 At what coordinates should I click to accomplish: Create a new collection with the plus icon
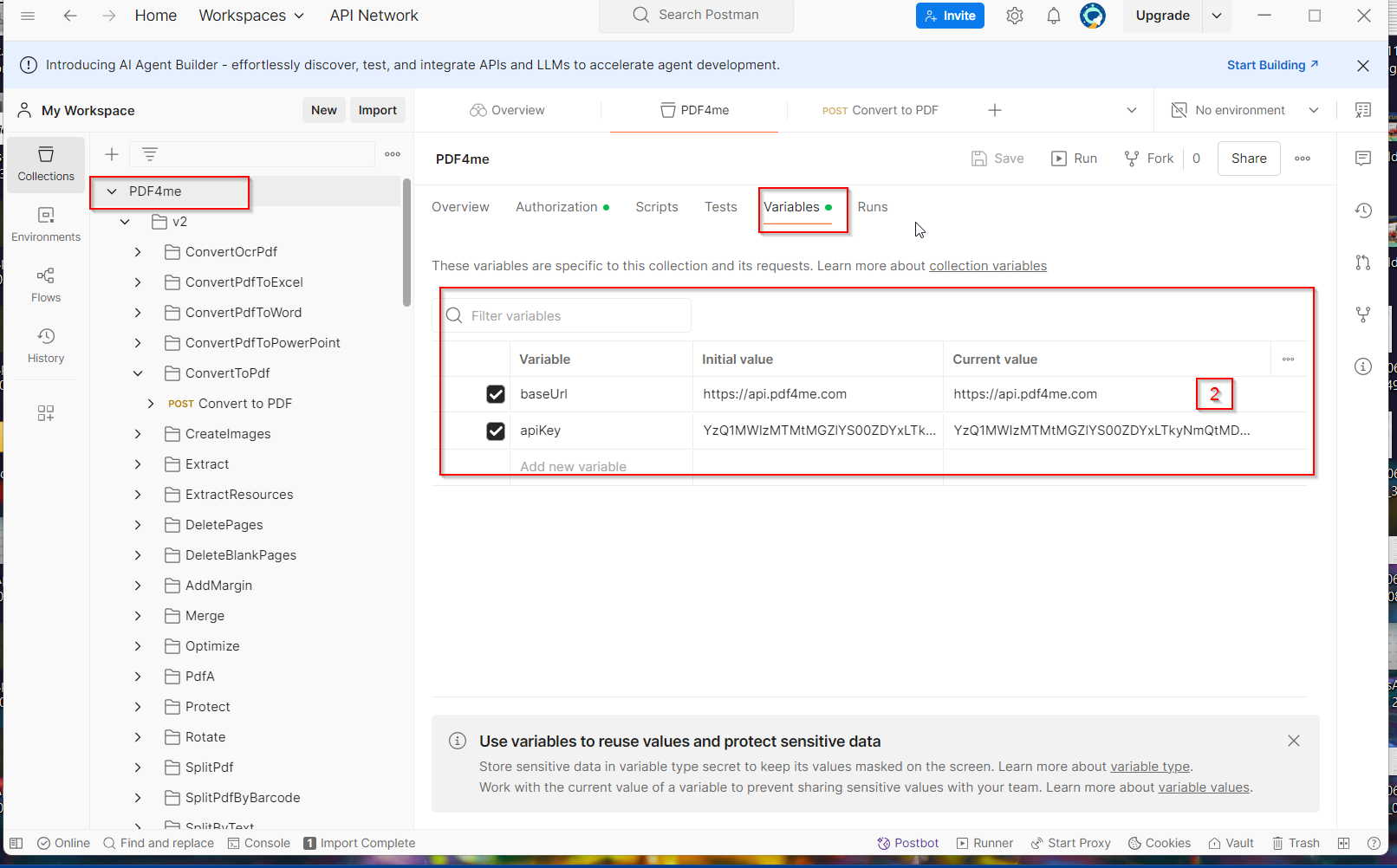click(x=112, y=154)
